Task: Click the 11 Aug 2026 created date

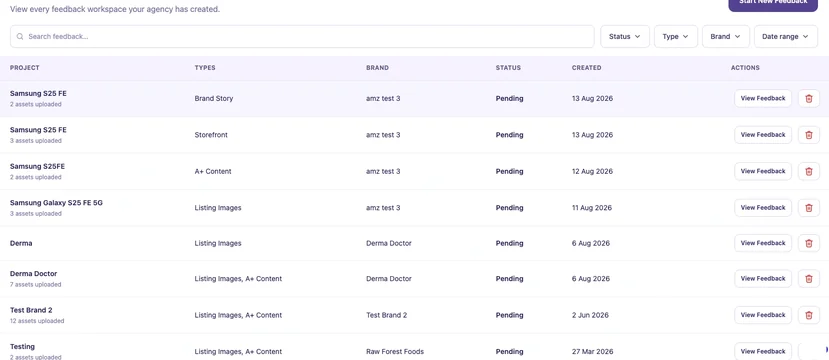Action: (x=592, y=208)
